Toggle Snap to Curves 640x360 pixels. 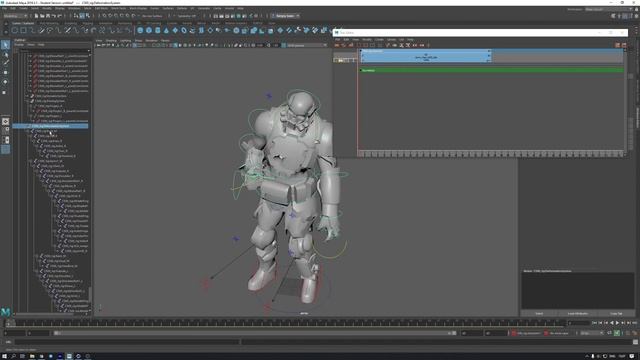click(110, 16)
